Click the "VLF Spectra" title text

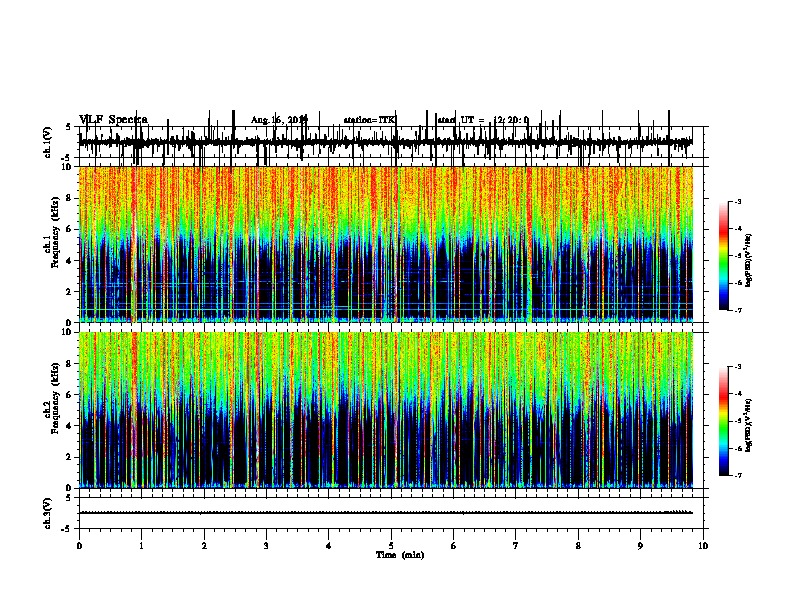113,120
